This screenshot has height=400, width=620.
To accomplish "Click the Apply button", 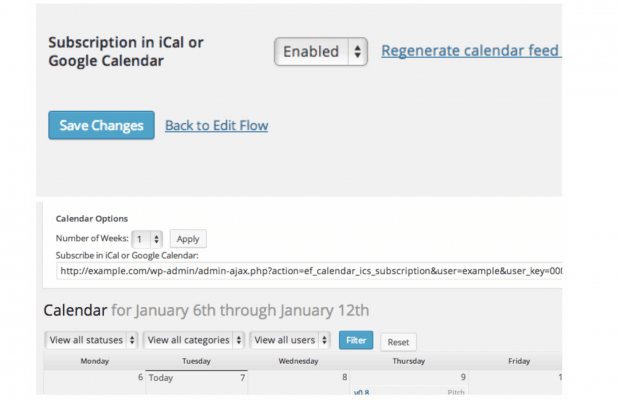I will point(188,239).
